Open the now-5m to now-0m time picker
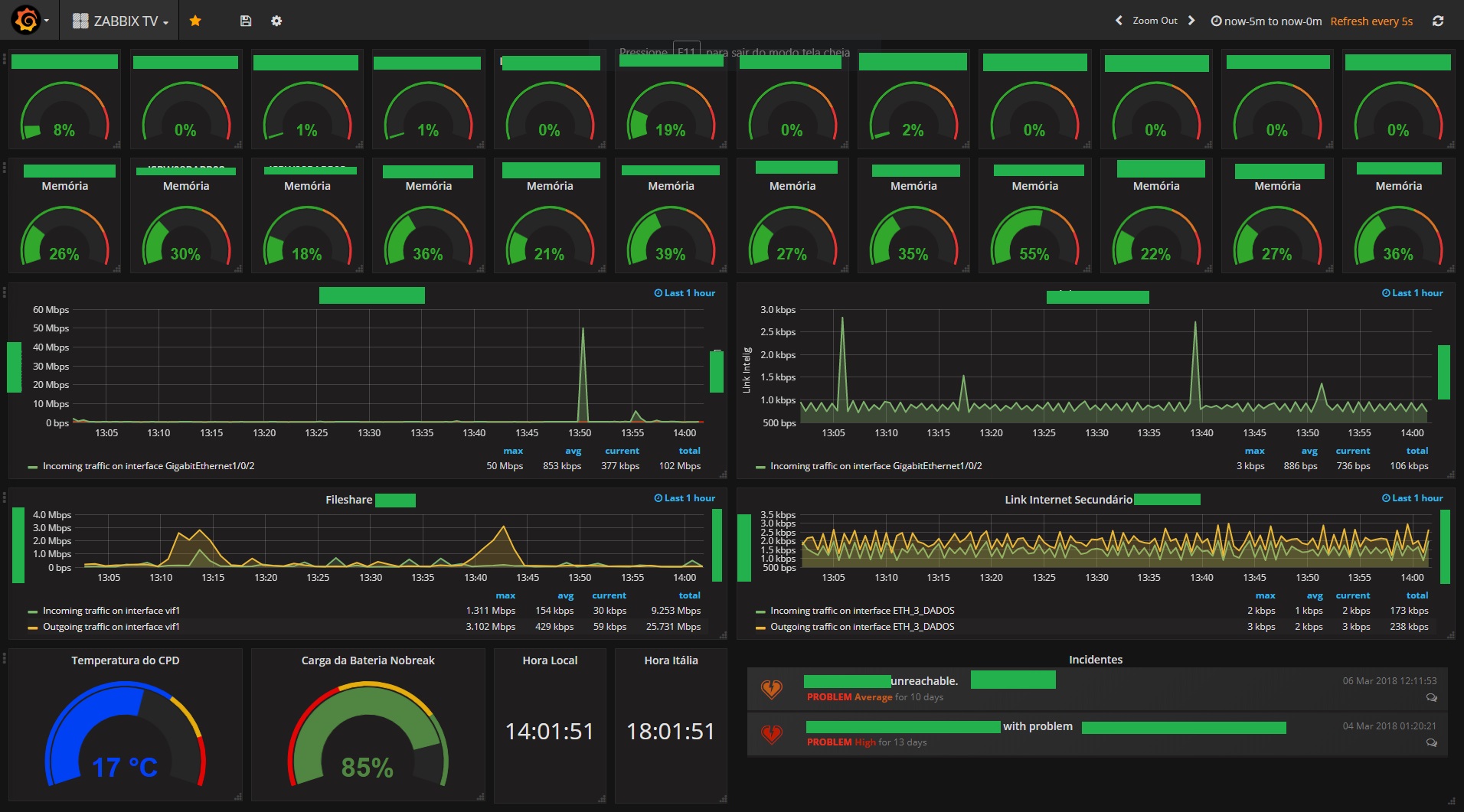Image resolution: width=1464 pixels, height=812 pixels. pyautogui.click(x=1266, y=21)
